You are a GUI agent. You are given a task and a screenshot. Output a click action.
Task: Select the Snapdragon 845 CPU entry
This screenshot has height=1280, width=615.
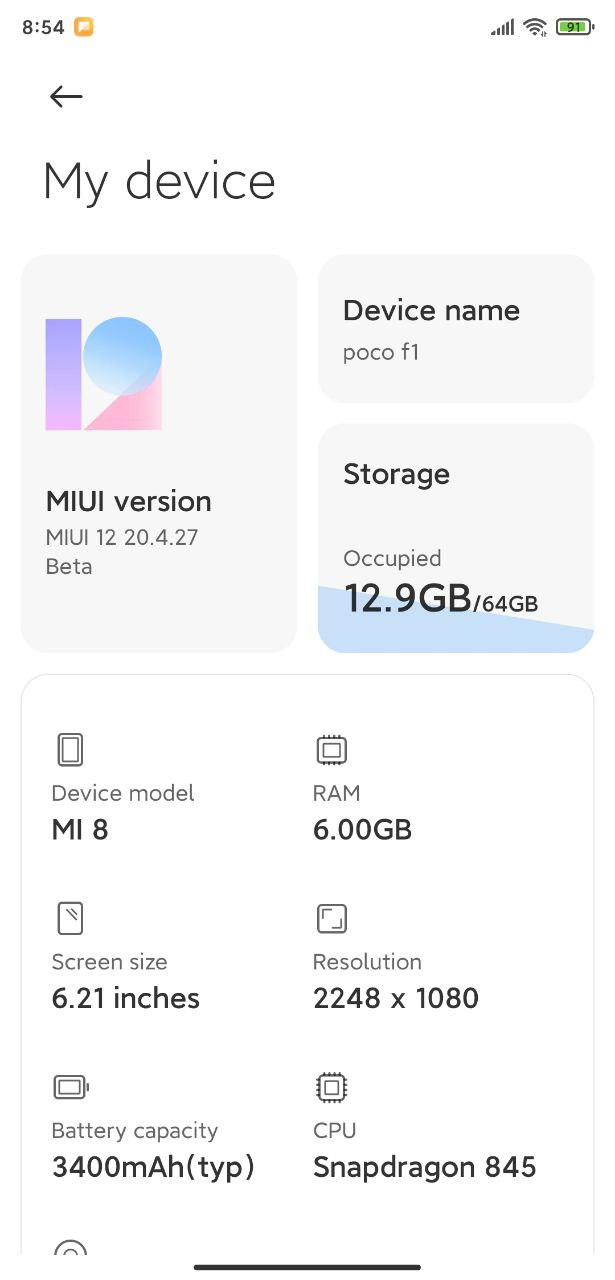click(x=425, y=1167)
